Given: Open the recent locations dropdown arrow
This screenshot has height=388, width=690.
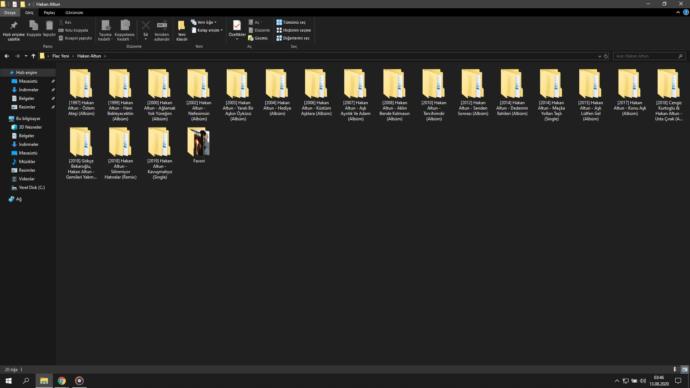Looking at the screenshot, I should click(26, 56).
